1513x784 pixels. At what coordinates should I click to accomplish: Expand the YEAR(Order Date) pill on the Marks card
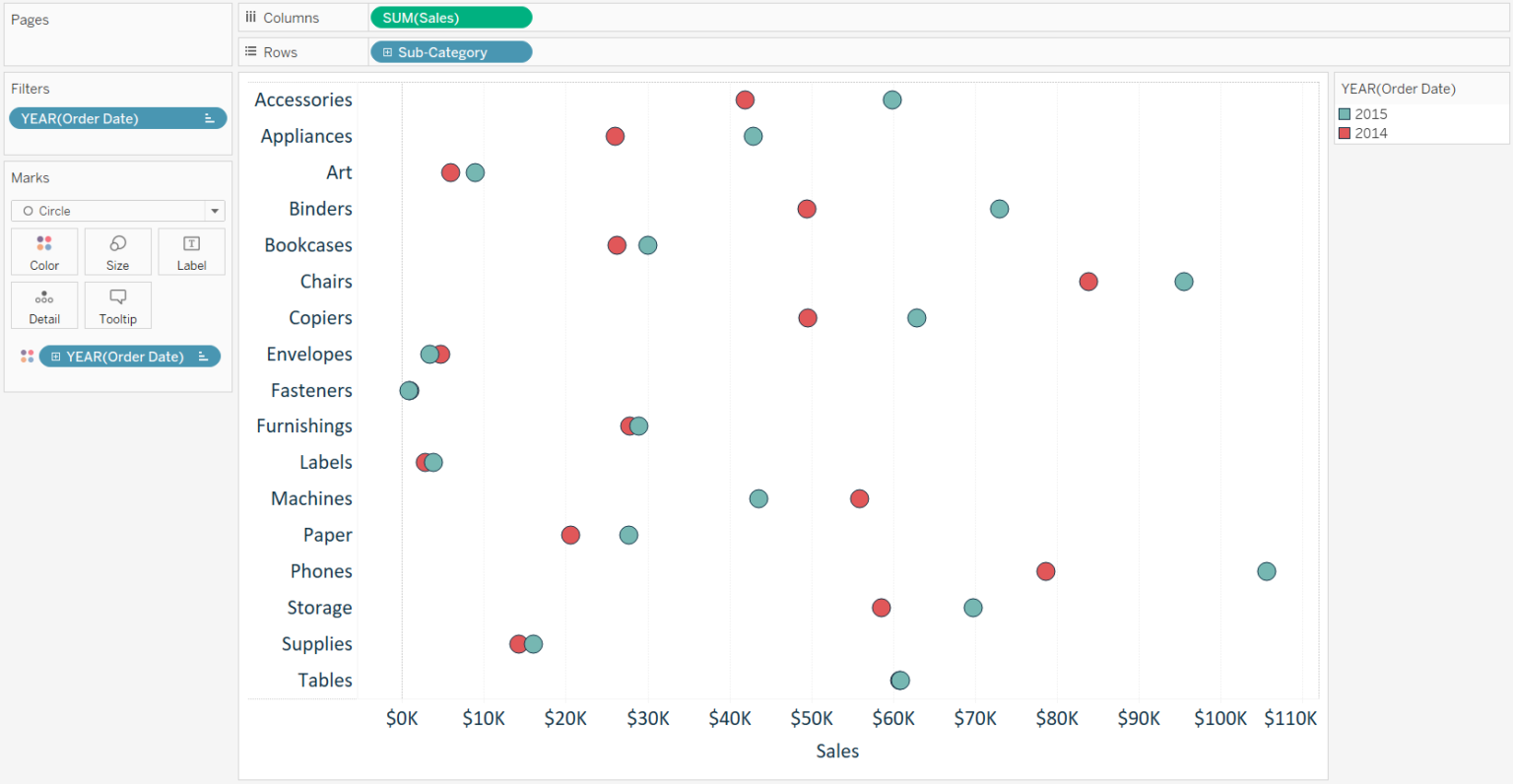[56, 356]
